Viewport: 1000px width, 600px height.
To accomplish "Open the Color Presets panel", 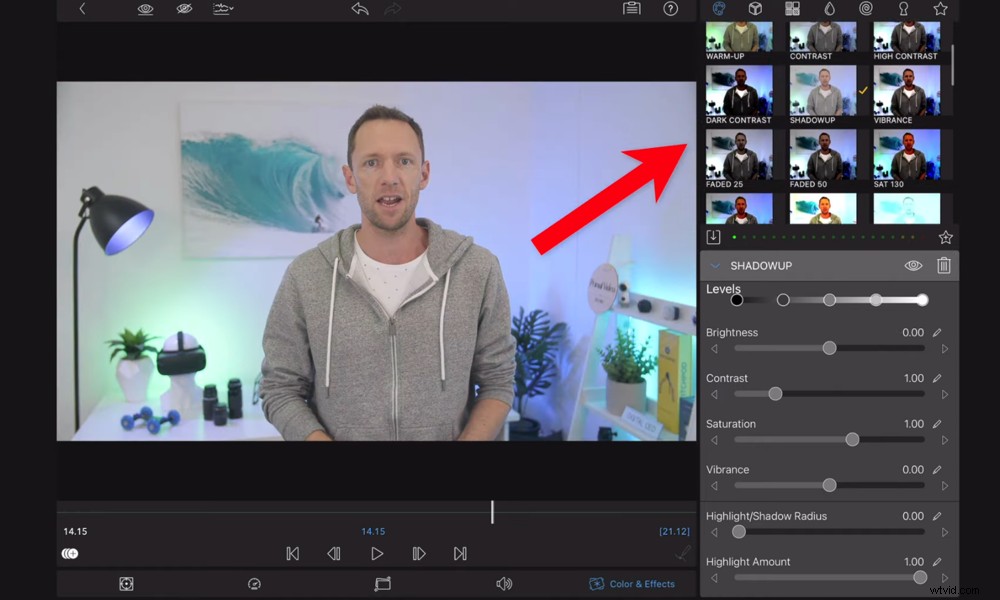I will [x=719, y=8].
